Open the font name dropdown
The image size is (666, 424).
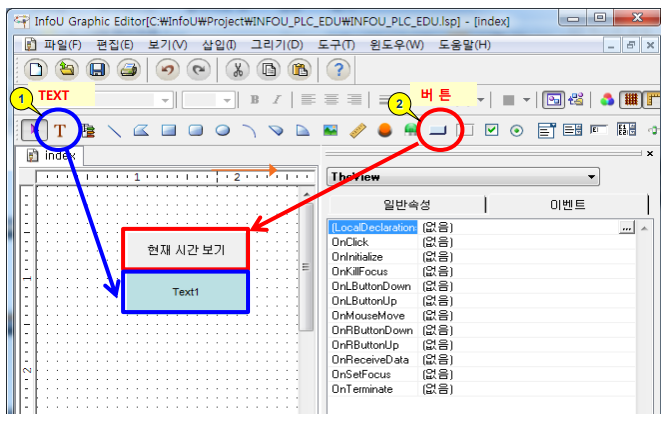pos(165,100)
